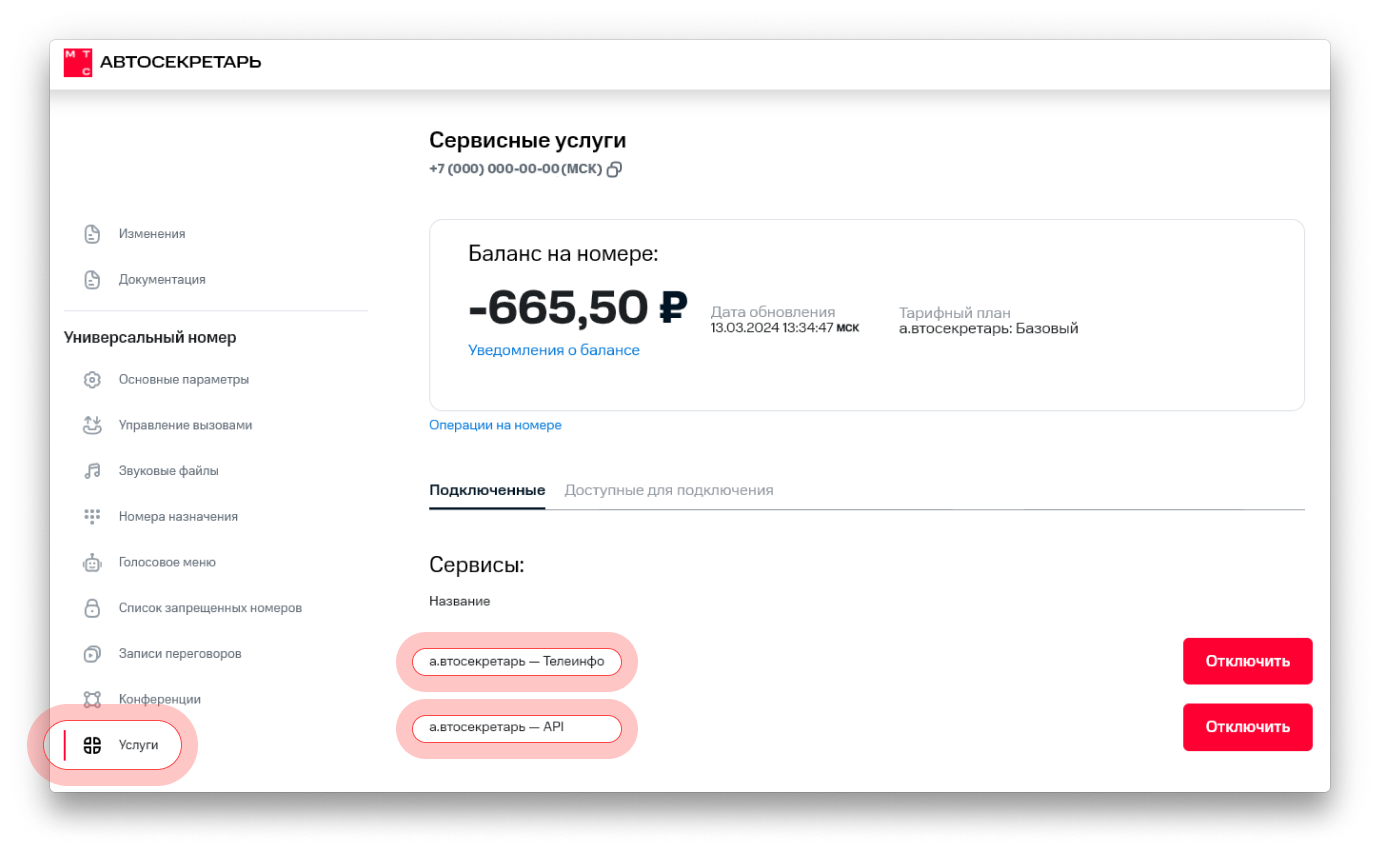The image size is (1380, 852).
Task: Click the а.втосекретарь — API service name
Action: pyautogui.click(x=496, y=727)
